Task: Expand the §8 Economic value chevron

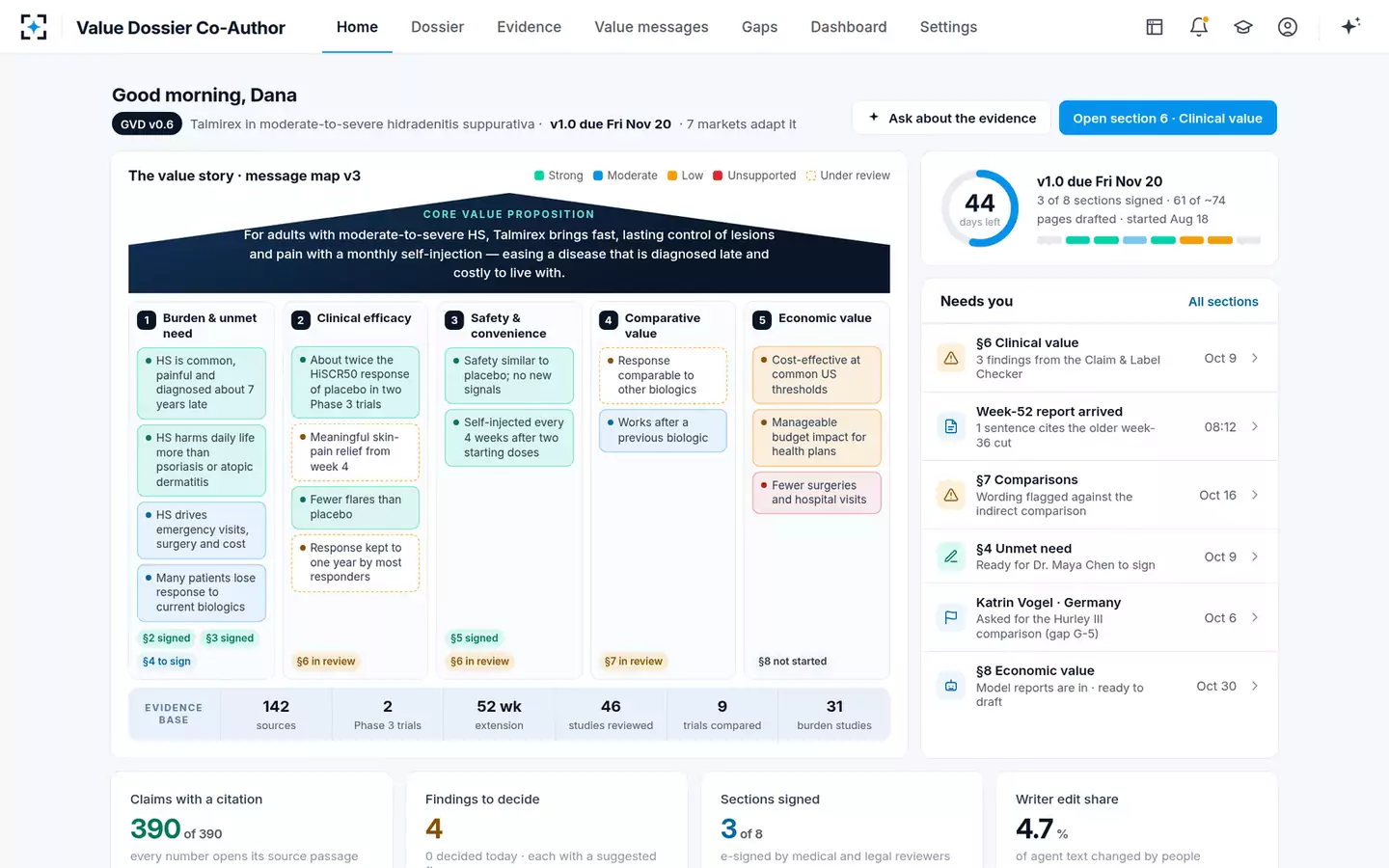Action: (x=1255, y=686)
